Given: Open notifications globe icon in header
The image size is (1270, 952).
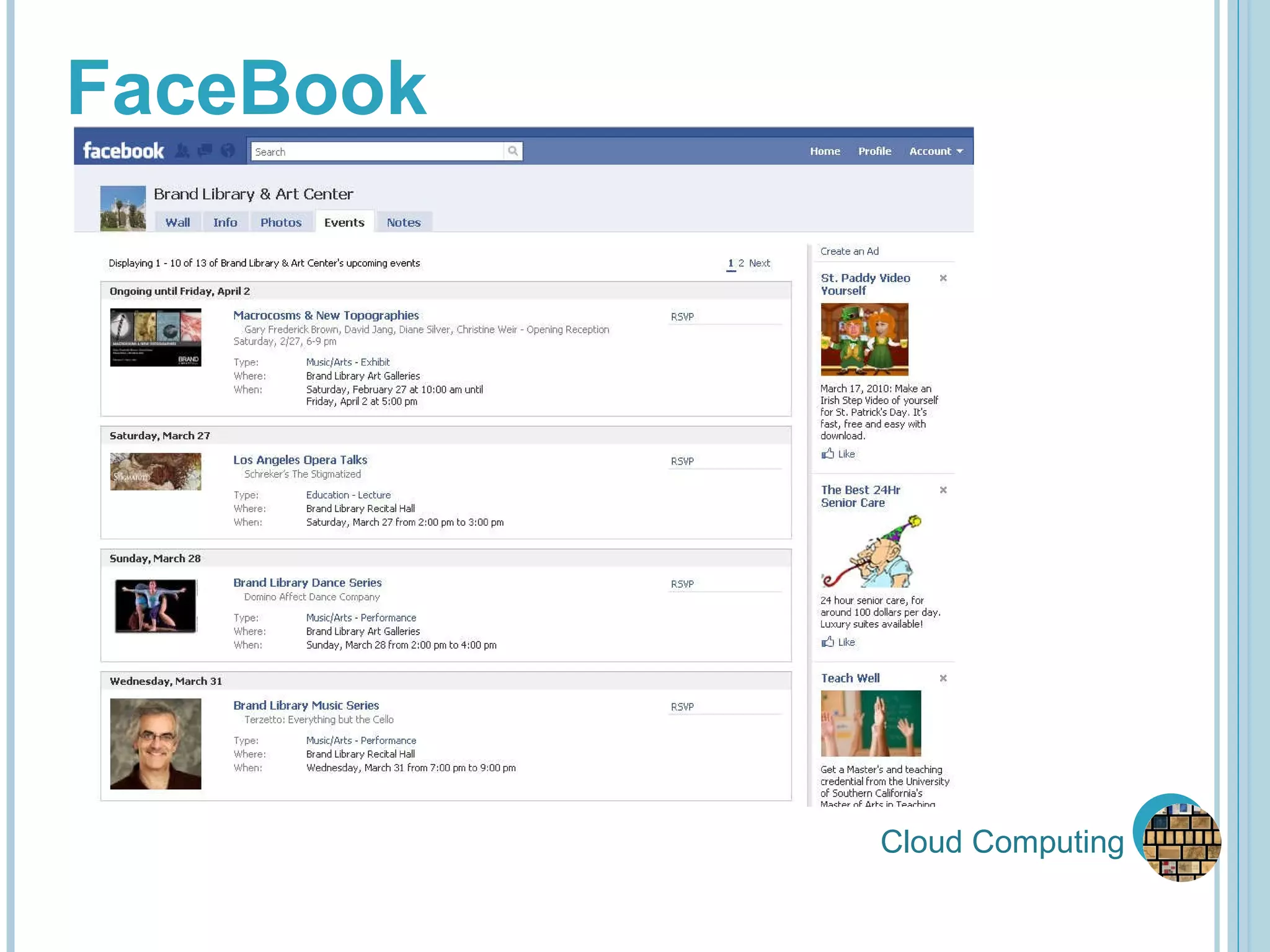Looking at the screenshot, I should (228, 151).
